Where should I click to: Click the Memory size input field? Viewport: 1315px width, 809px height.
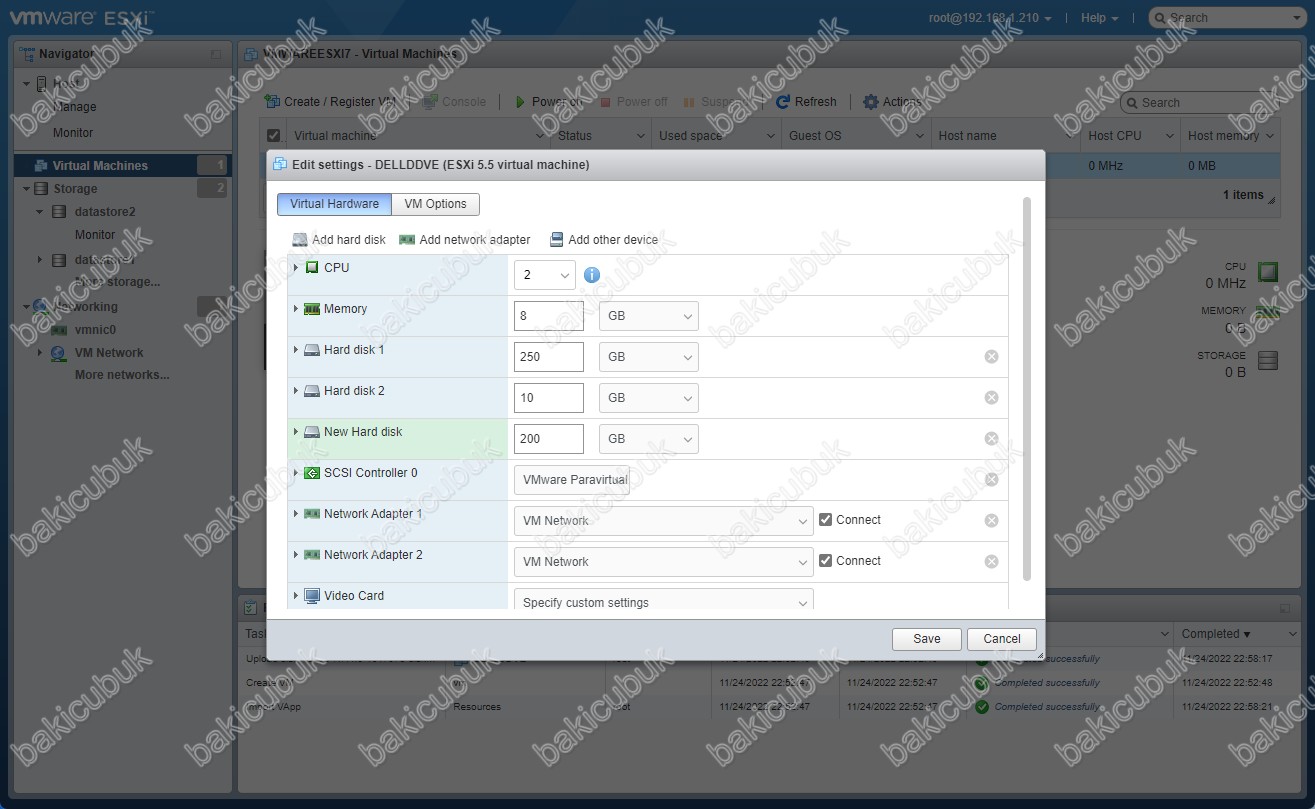pos(549,316)
